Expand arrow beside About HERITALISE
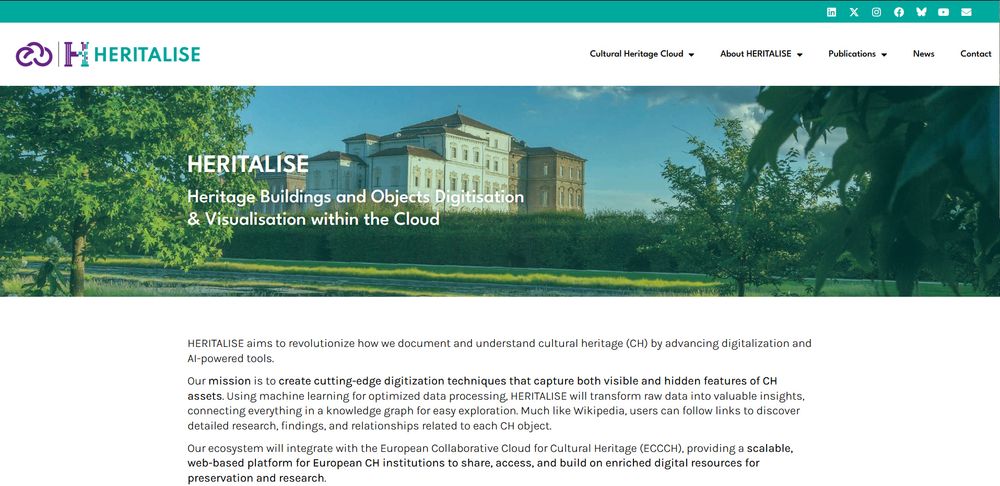 click(x=799, y=55)
